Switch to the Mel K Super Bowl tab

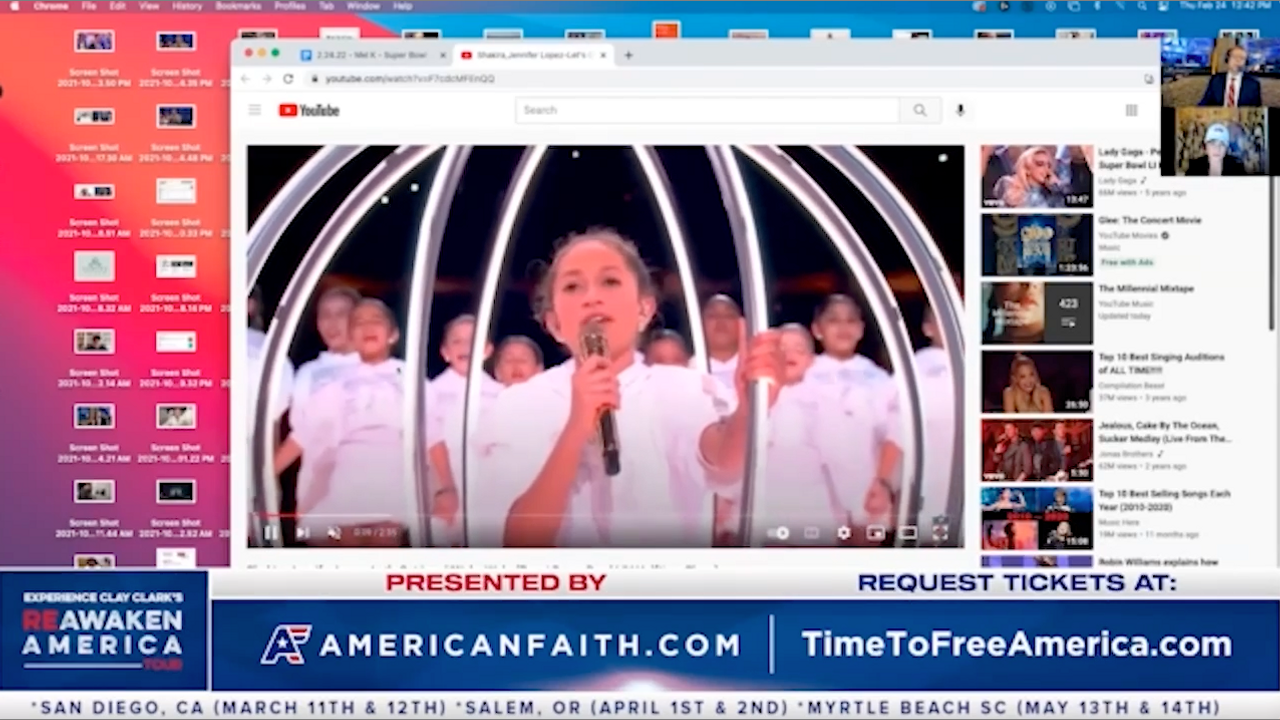[x=372, y=55]
